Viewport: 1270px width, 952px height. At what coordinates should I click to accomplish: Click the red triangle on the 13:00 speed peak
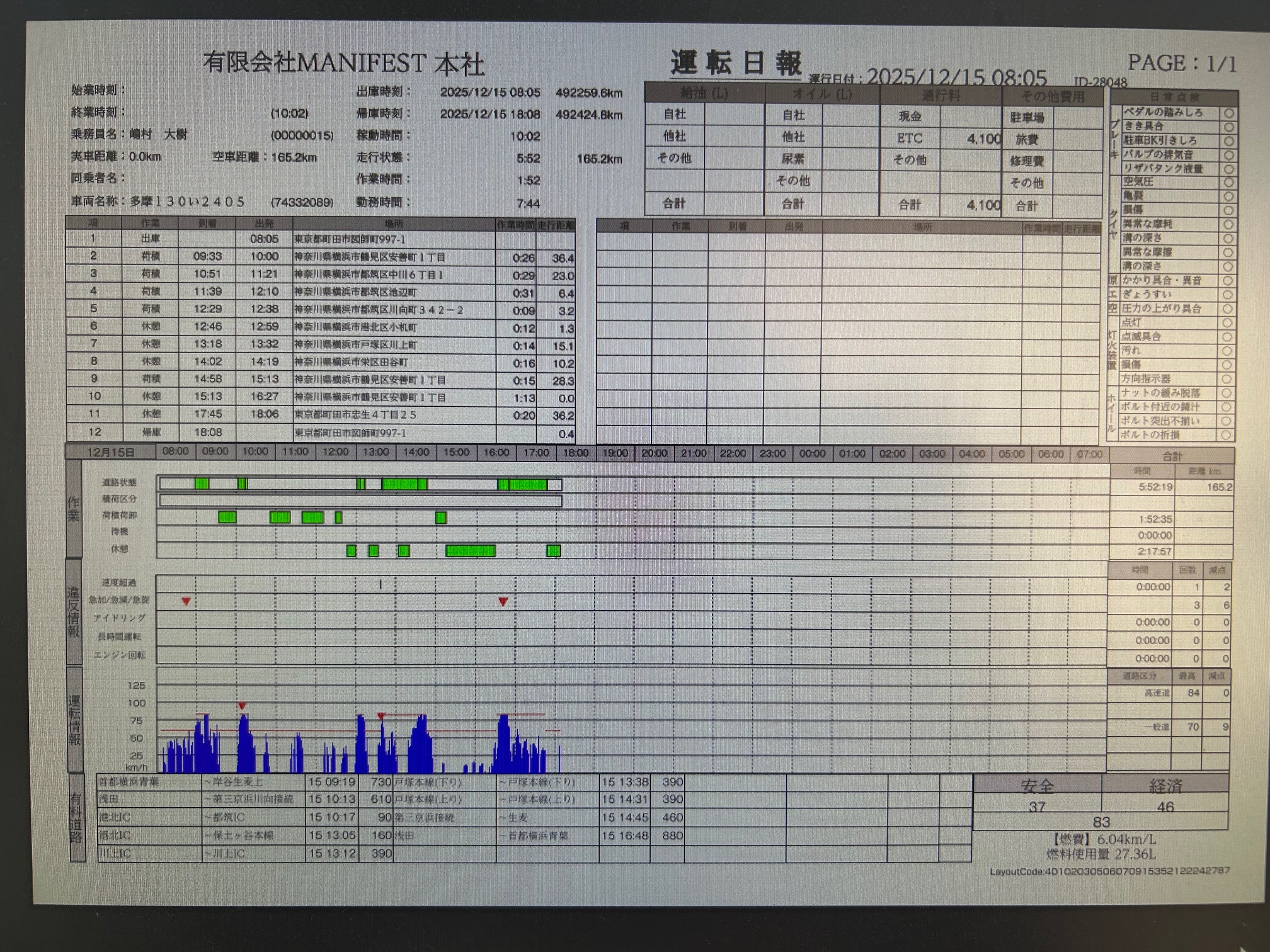tap(381, 716)
